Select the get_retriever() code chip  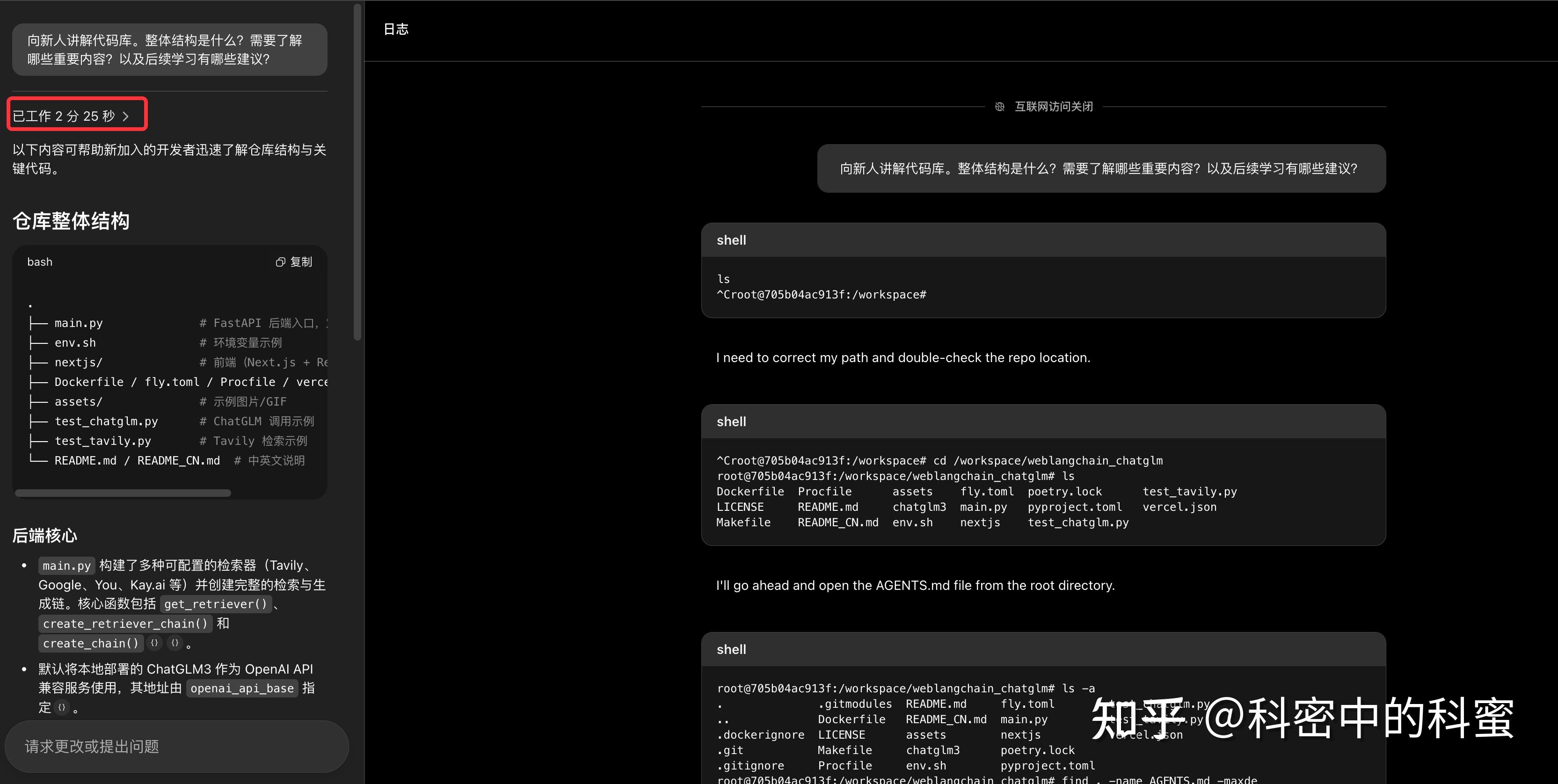tap(216, 604)
